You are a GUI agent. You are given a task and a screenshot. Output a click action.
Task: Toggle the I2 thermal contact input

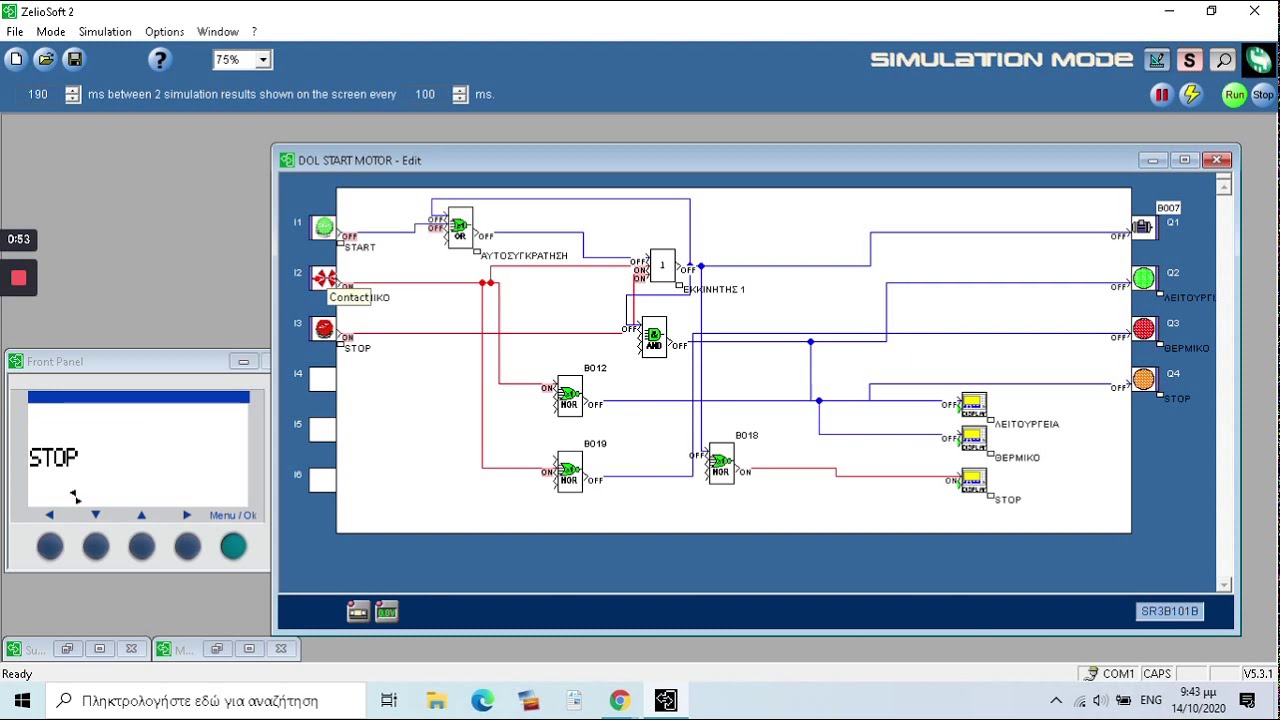pyautogui.click(x=324, y=278)
